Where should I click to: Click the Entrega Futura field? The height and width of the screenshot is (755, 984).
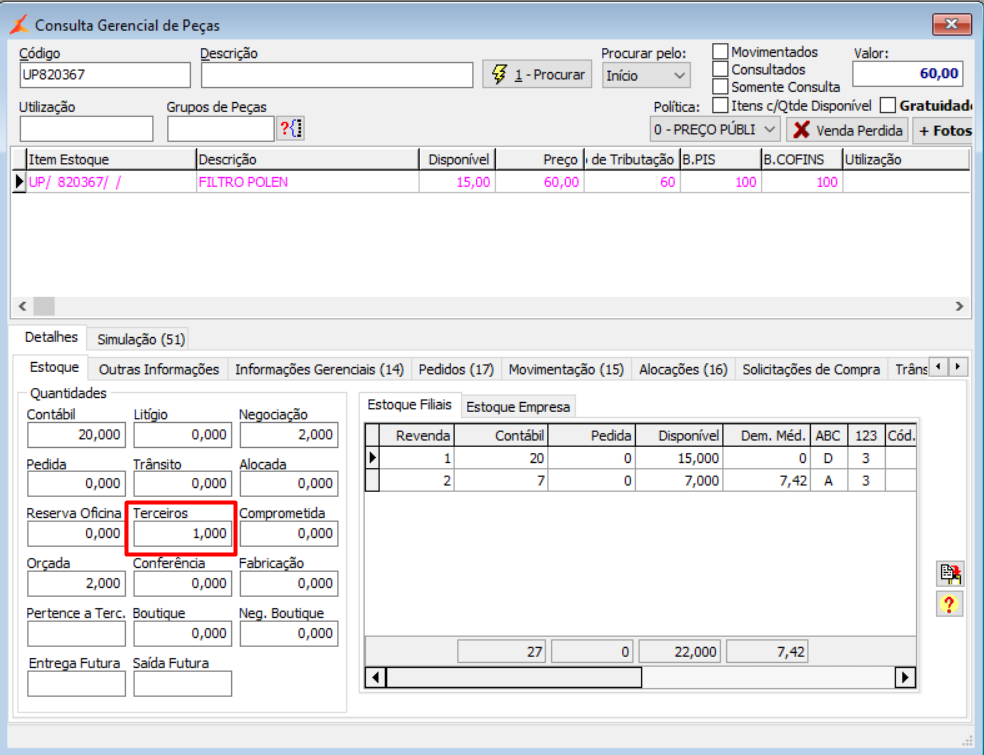coord(77,683)
